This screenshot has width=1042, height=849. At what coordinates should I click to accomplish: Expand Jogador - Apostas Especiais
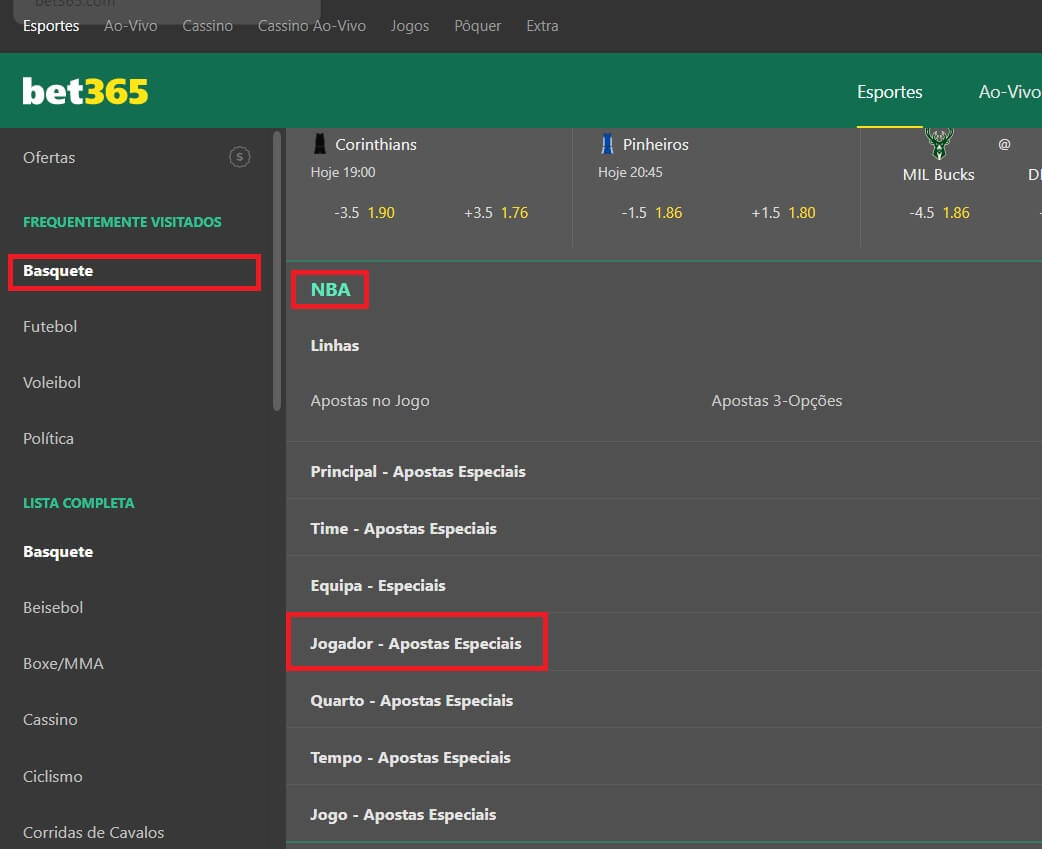point(664,643)
